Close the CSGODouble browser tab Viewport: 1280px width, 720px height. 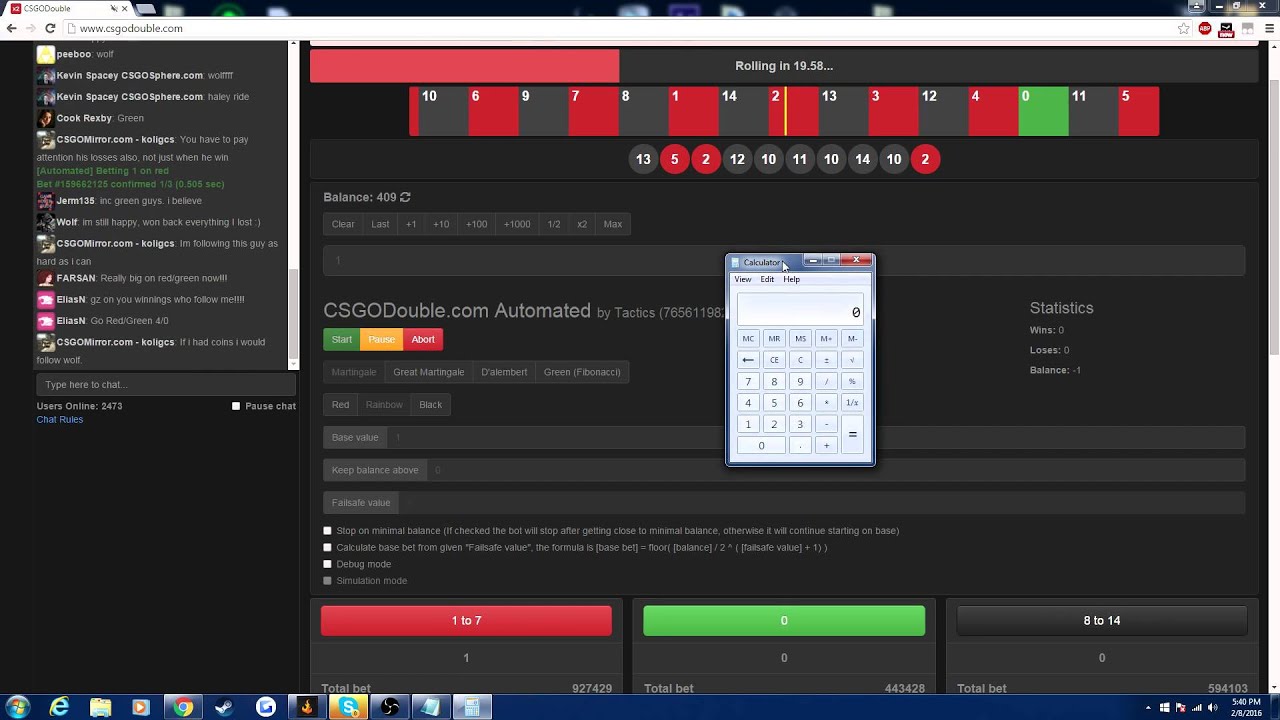pos(124,8)
